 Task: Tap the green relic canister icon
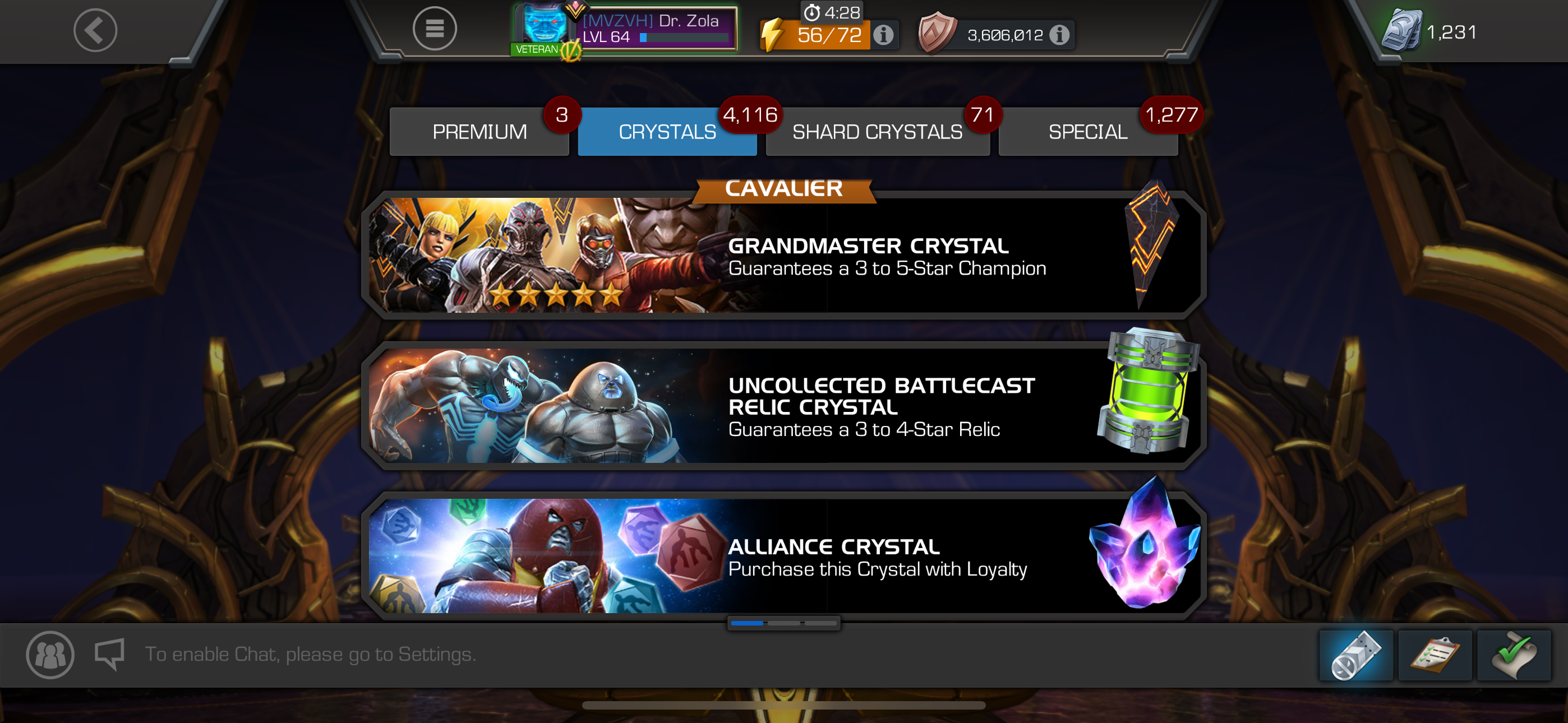(1147, 390)
